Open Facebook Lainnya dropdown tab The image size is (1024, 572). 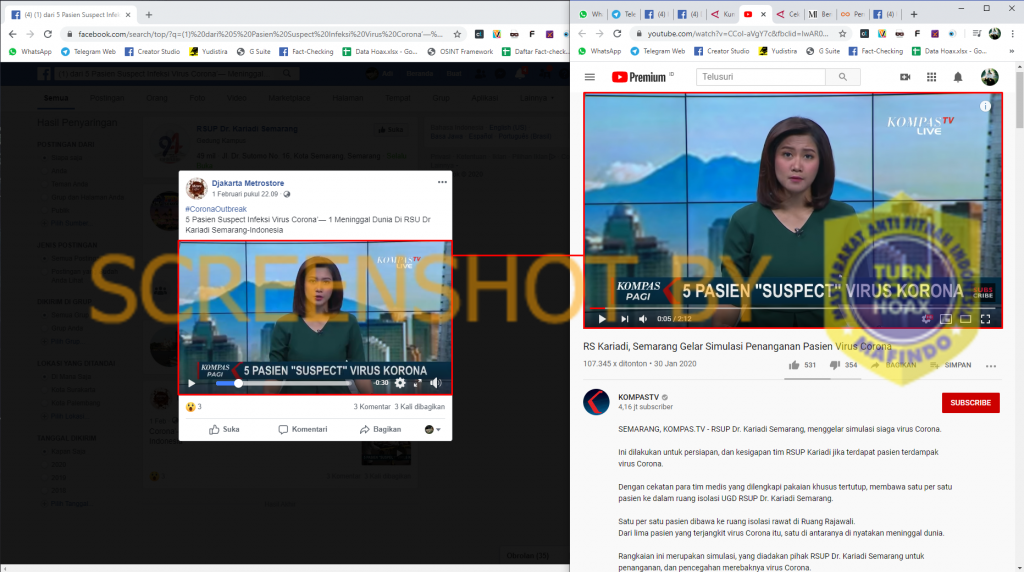point(537,98)
